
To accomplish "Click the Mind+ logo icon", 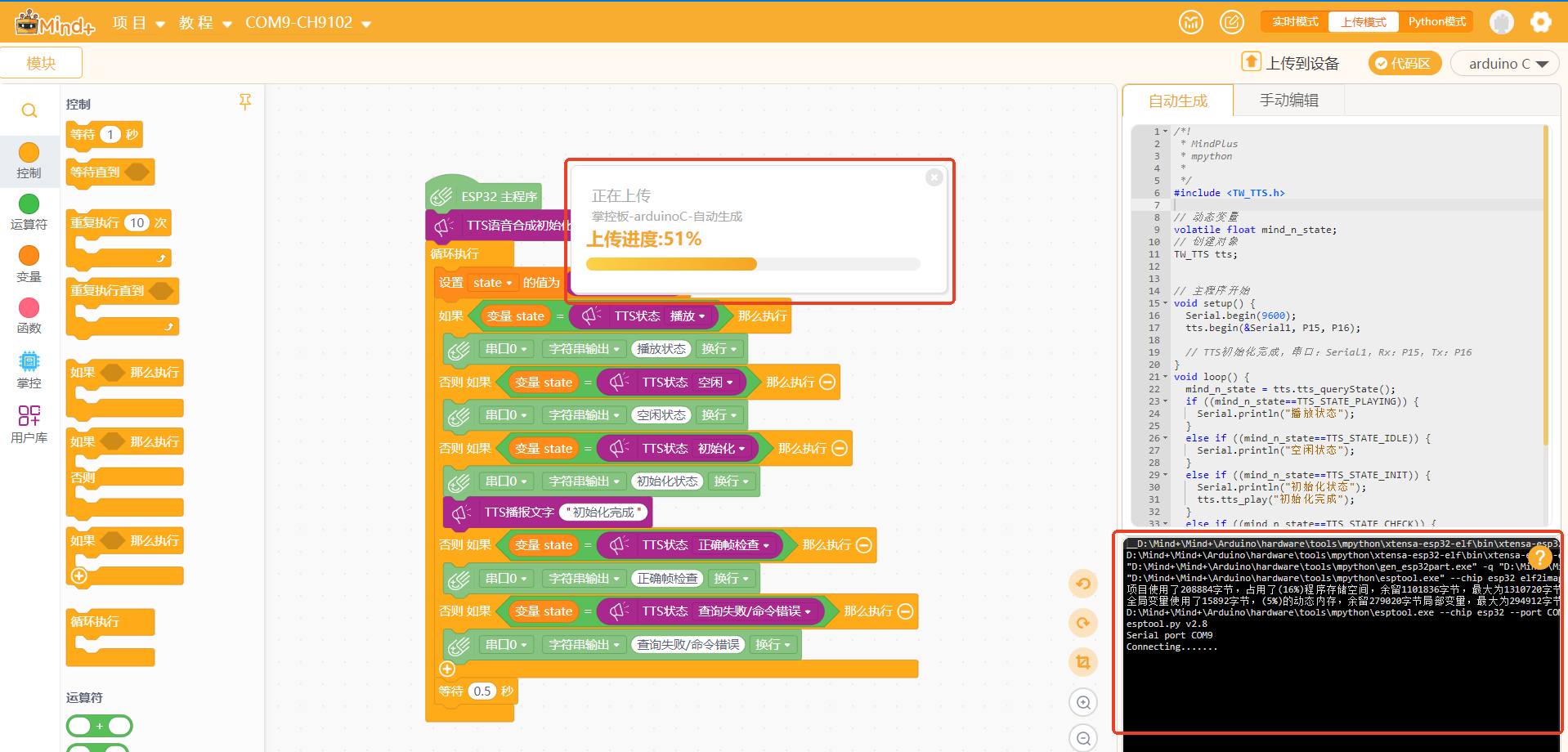I will [x=55, y=23].
